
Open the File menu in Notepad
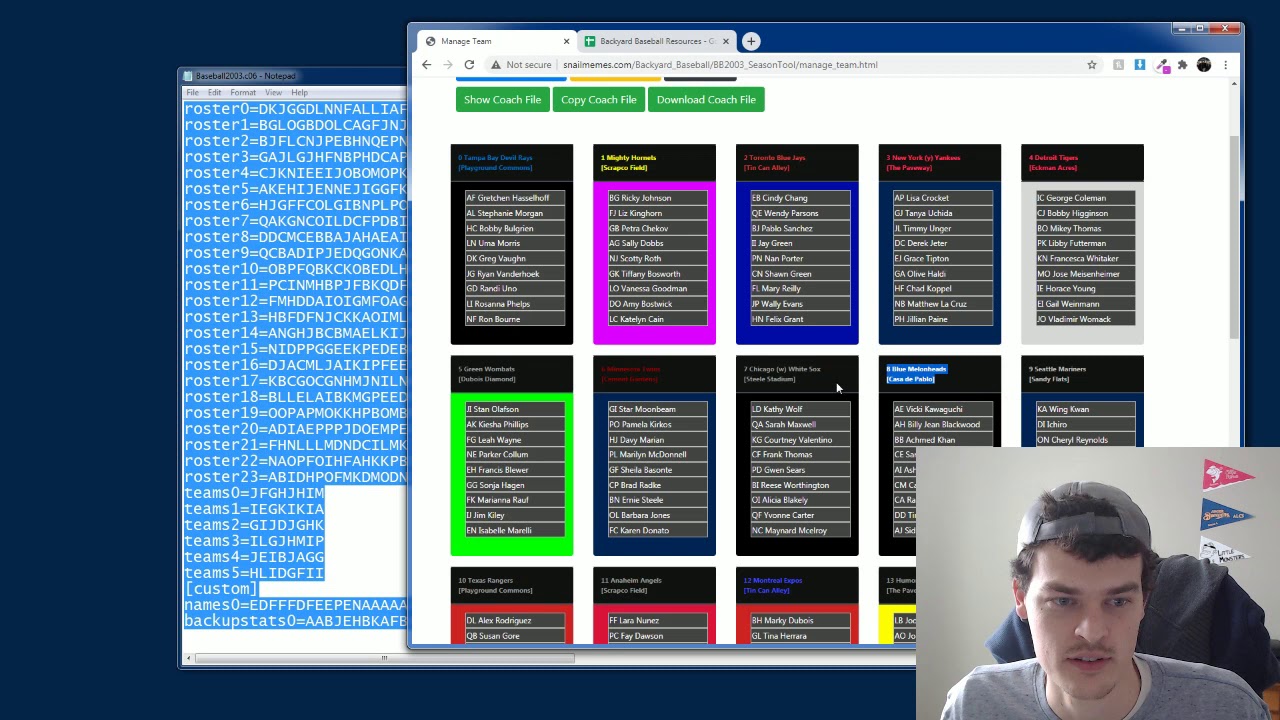point(192,93)
